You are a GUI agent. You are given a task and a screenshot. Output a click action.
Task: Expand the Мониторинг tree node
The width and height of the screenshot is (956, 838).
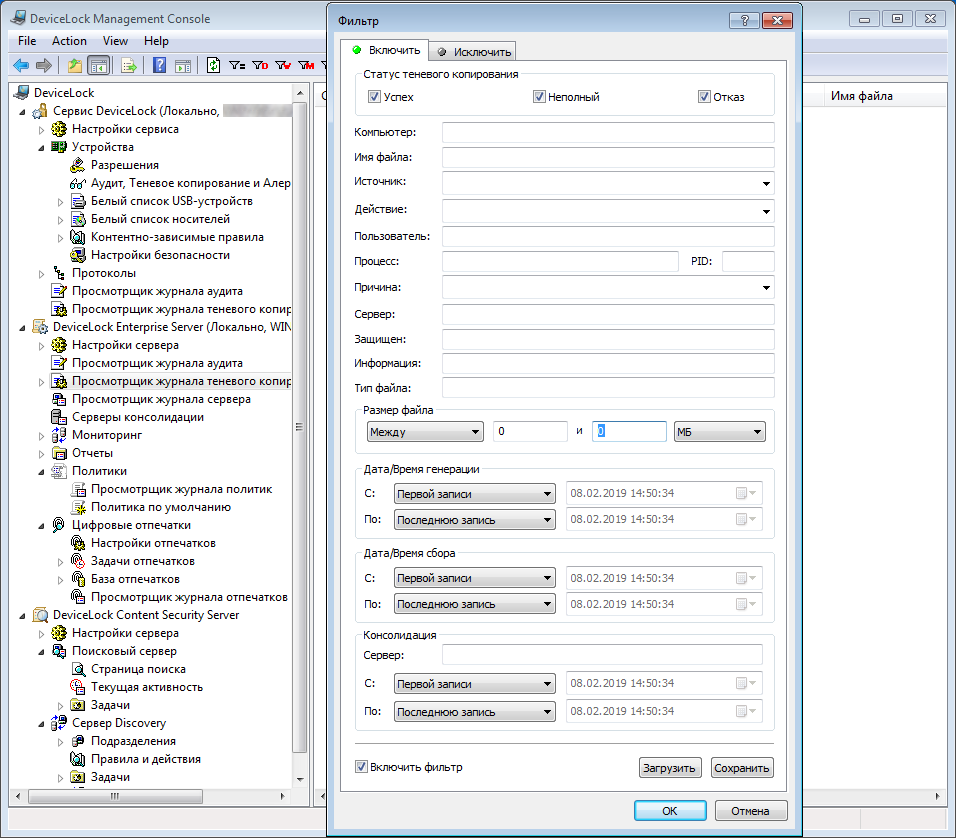click(41, 435)
